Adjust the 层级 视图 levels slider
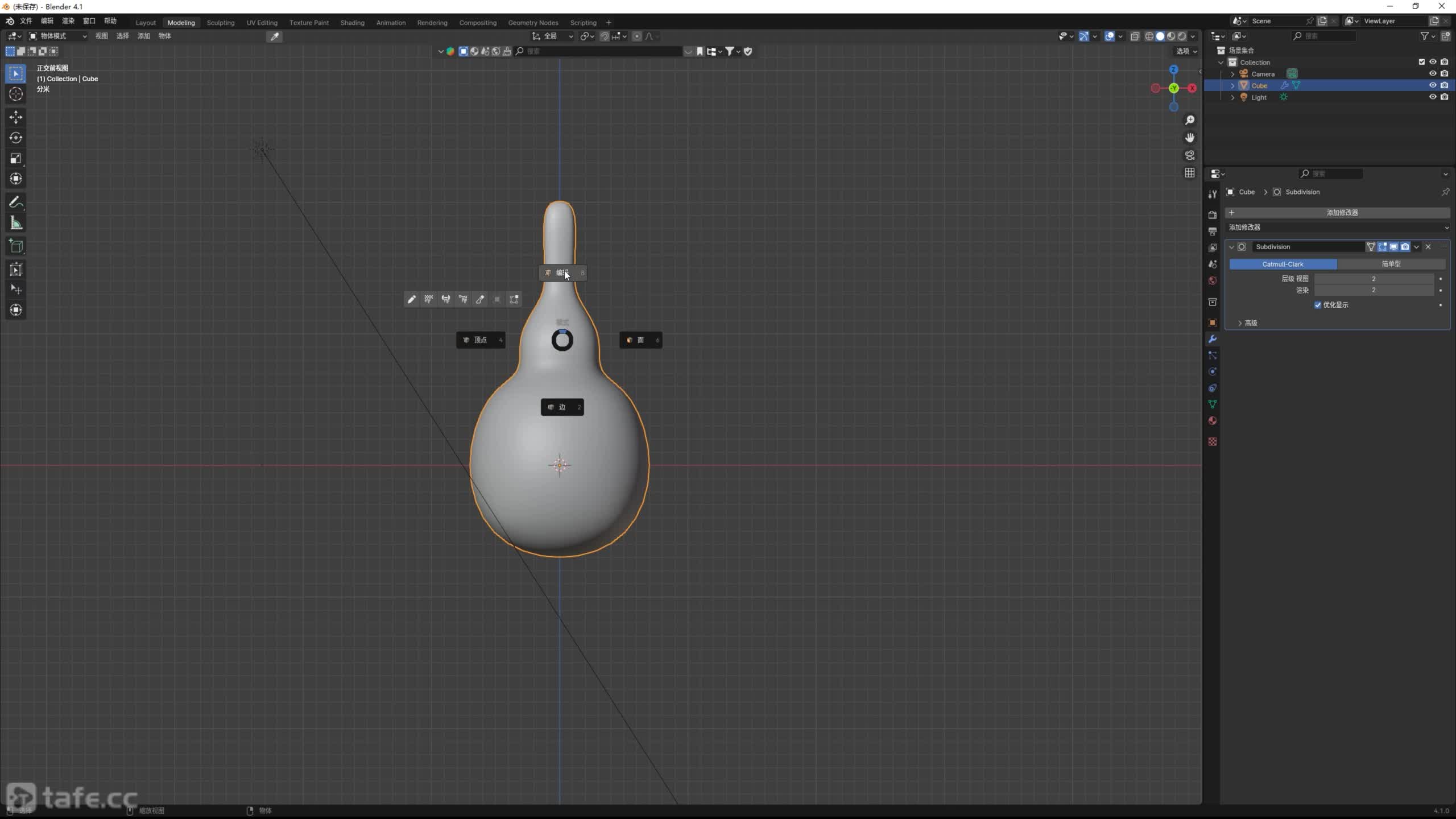The height and width of the screenshot is (819, 1456). (1373, 279)
